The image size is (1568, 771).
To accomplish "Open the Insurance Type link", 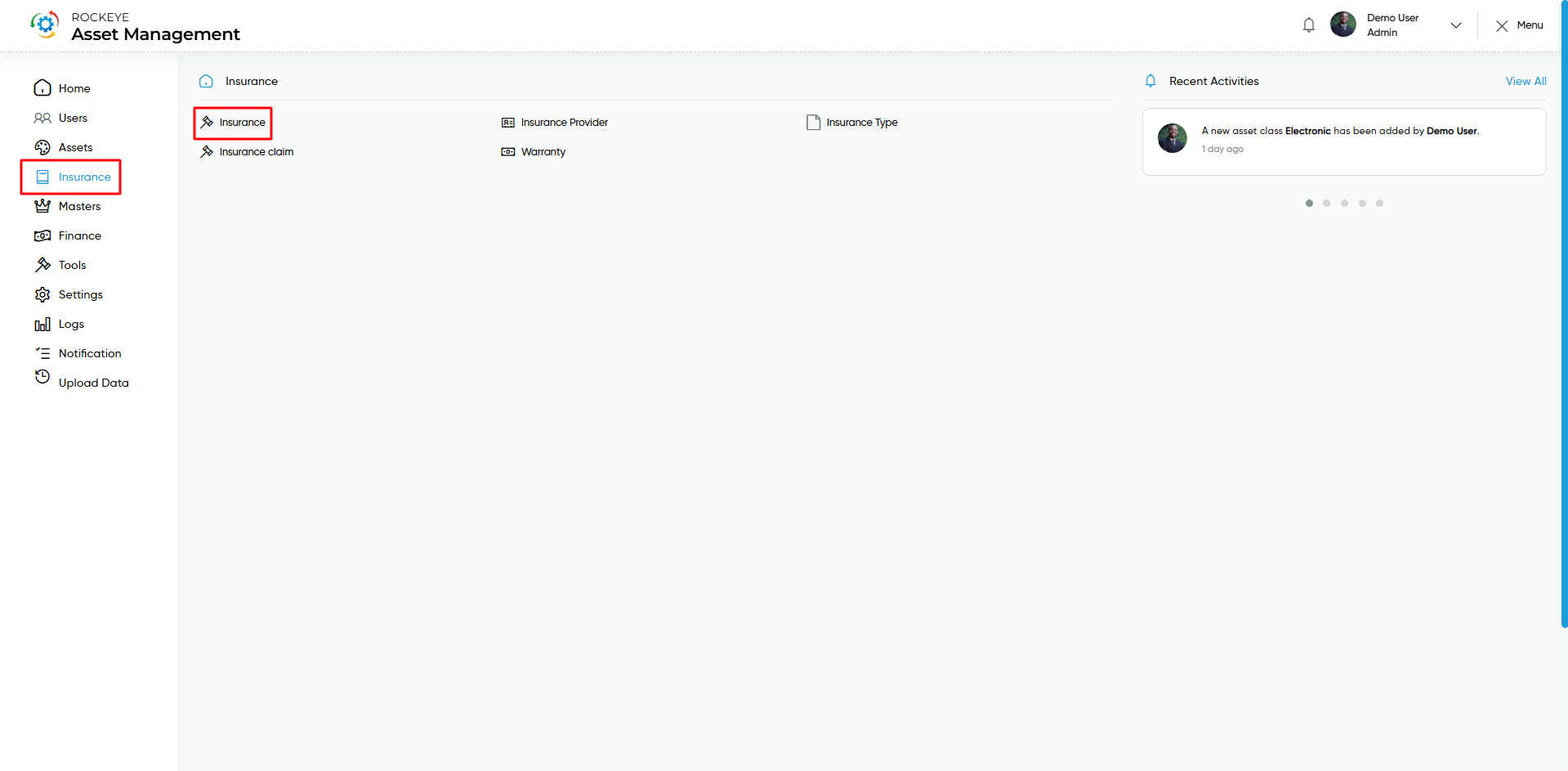I will [861, 123].
